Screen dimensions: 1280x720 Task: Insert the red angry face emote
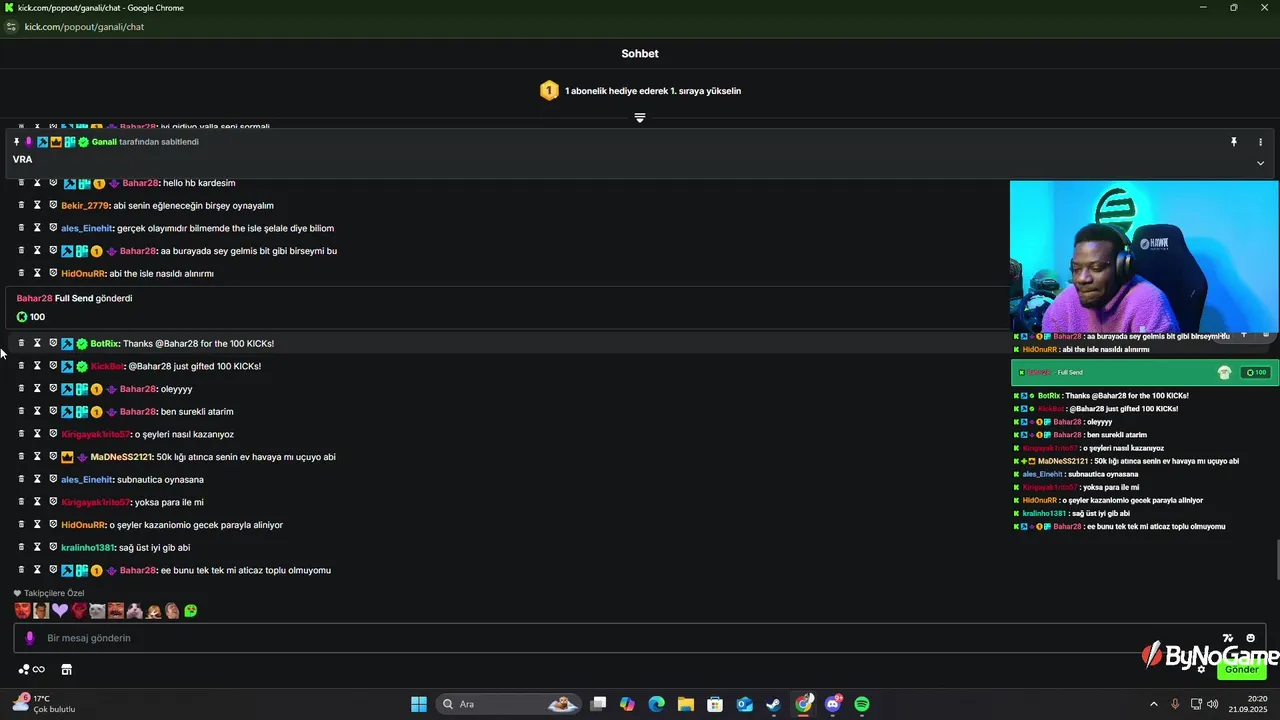click(x=23, y=611)
